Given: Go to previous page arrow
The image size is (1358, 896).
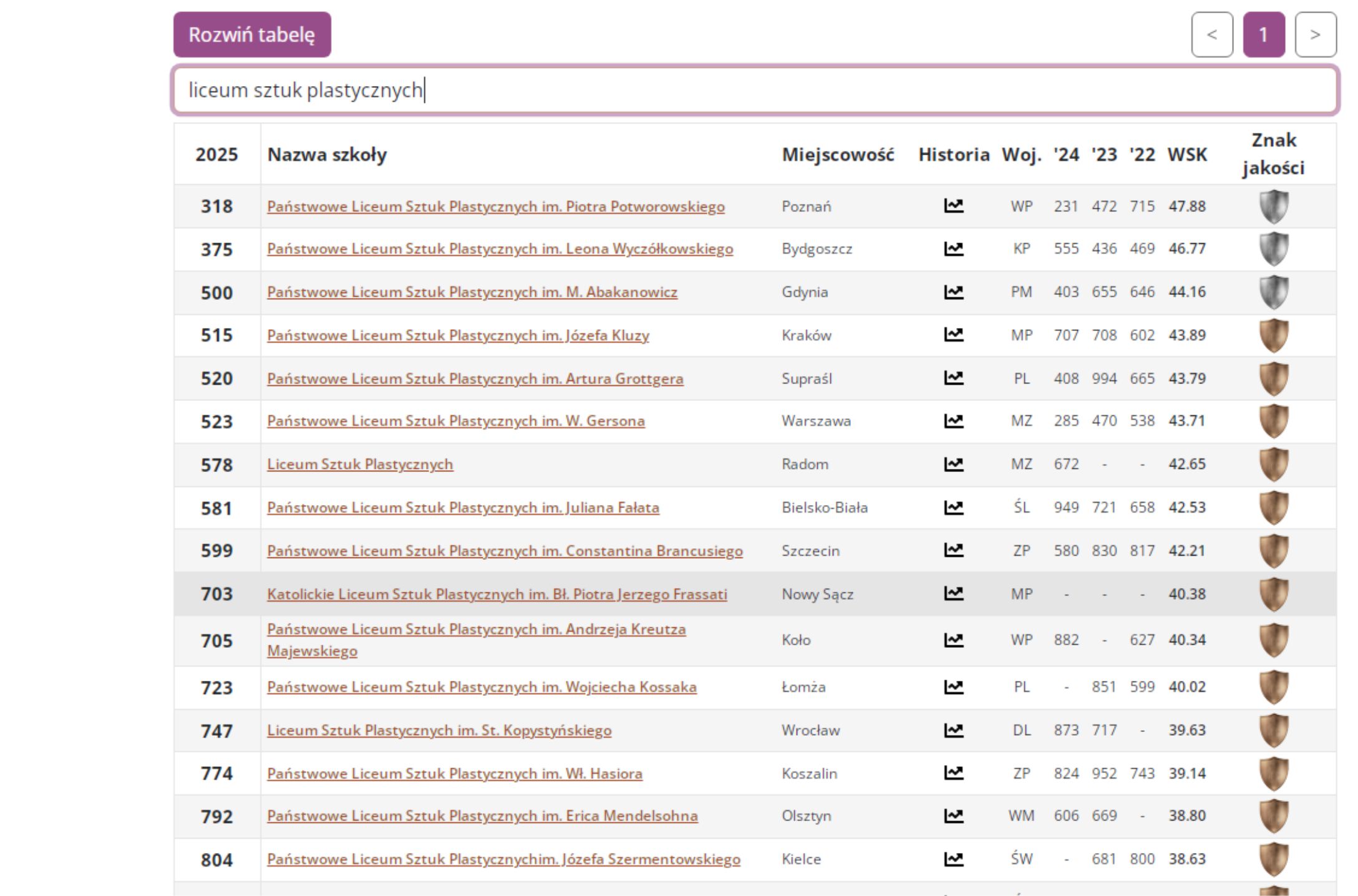Looking at the screenshot, I should [1211, 35].
